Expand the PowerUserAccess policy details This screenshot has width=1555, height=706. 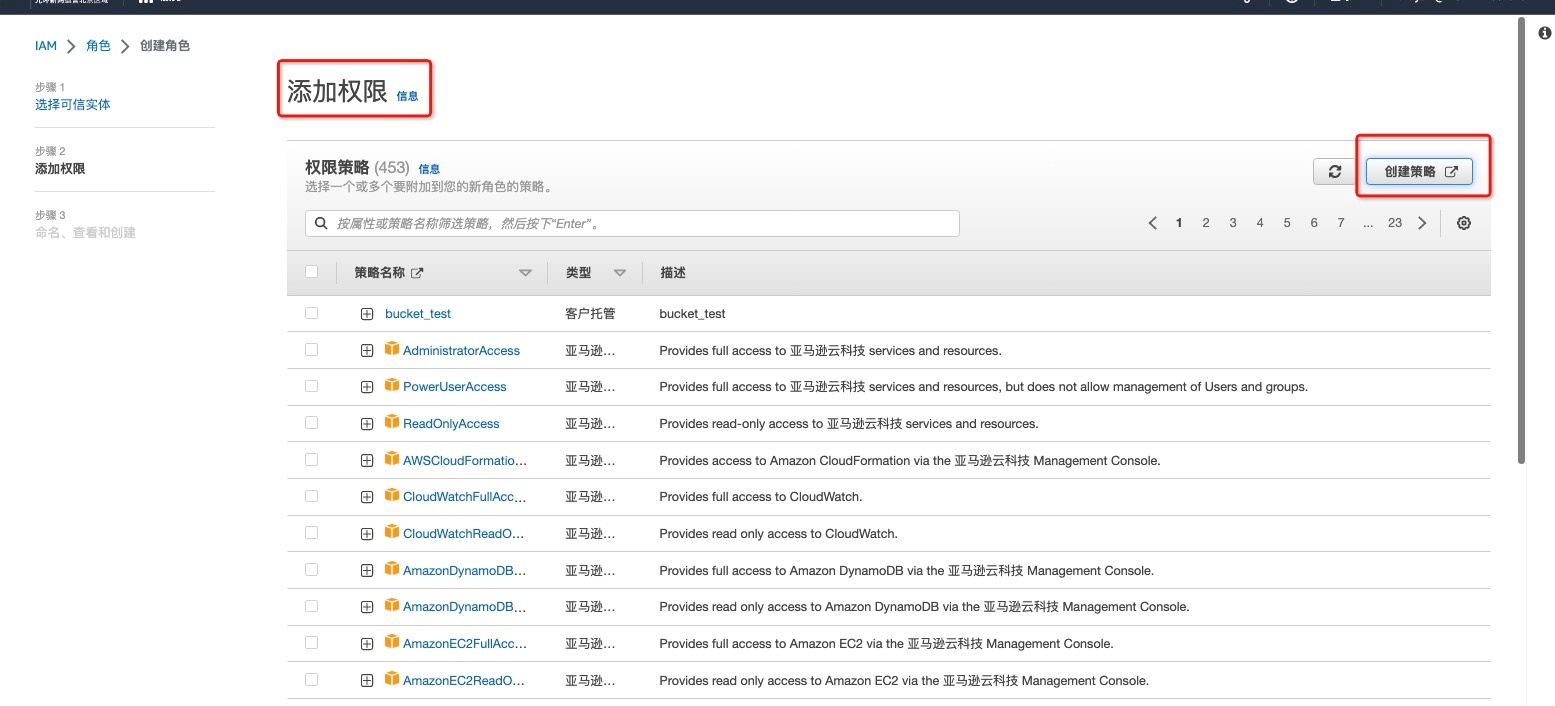(367, 387)
